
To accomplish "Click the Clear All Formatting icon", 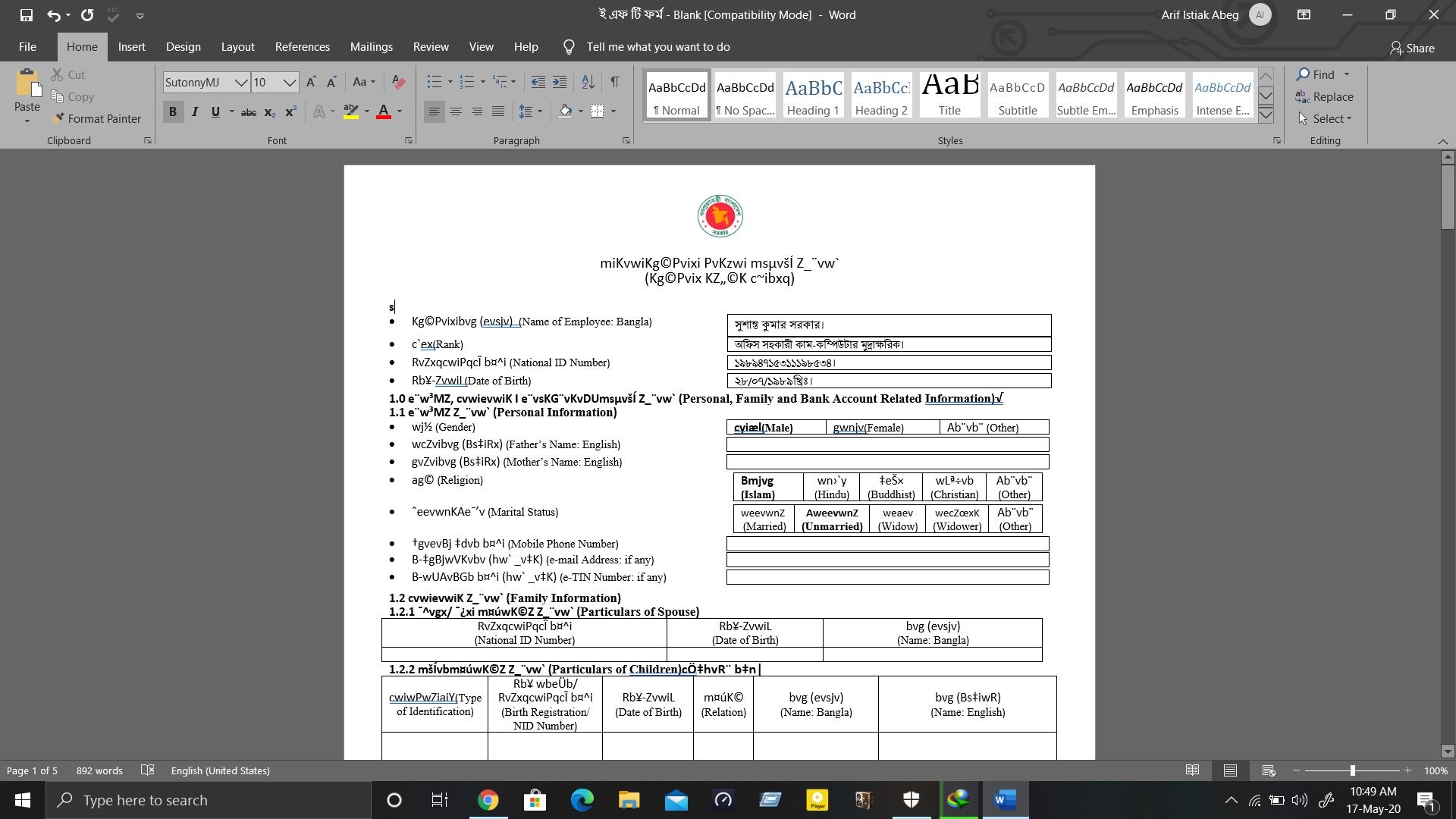I will [399, 82].
